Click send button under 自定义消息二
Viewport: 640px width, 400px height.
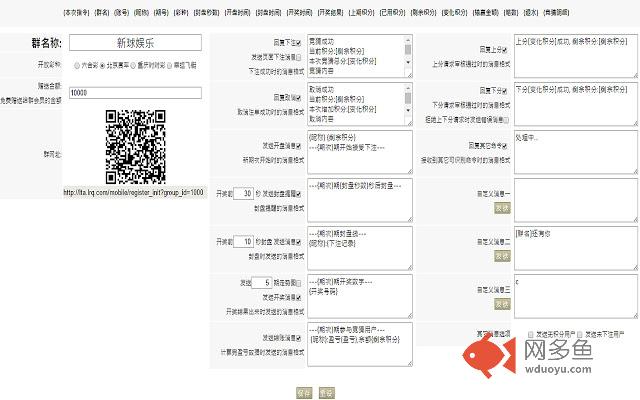click(x=502, y=256)
